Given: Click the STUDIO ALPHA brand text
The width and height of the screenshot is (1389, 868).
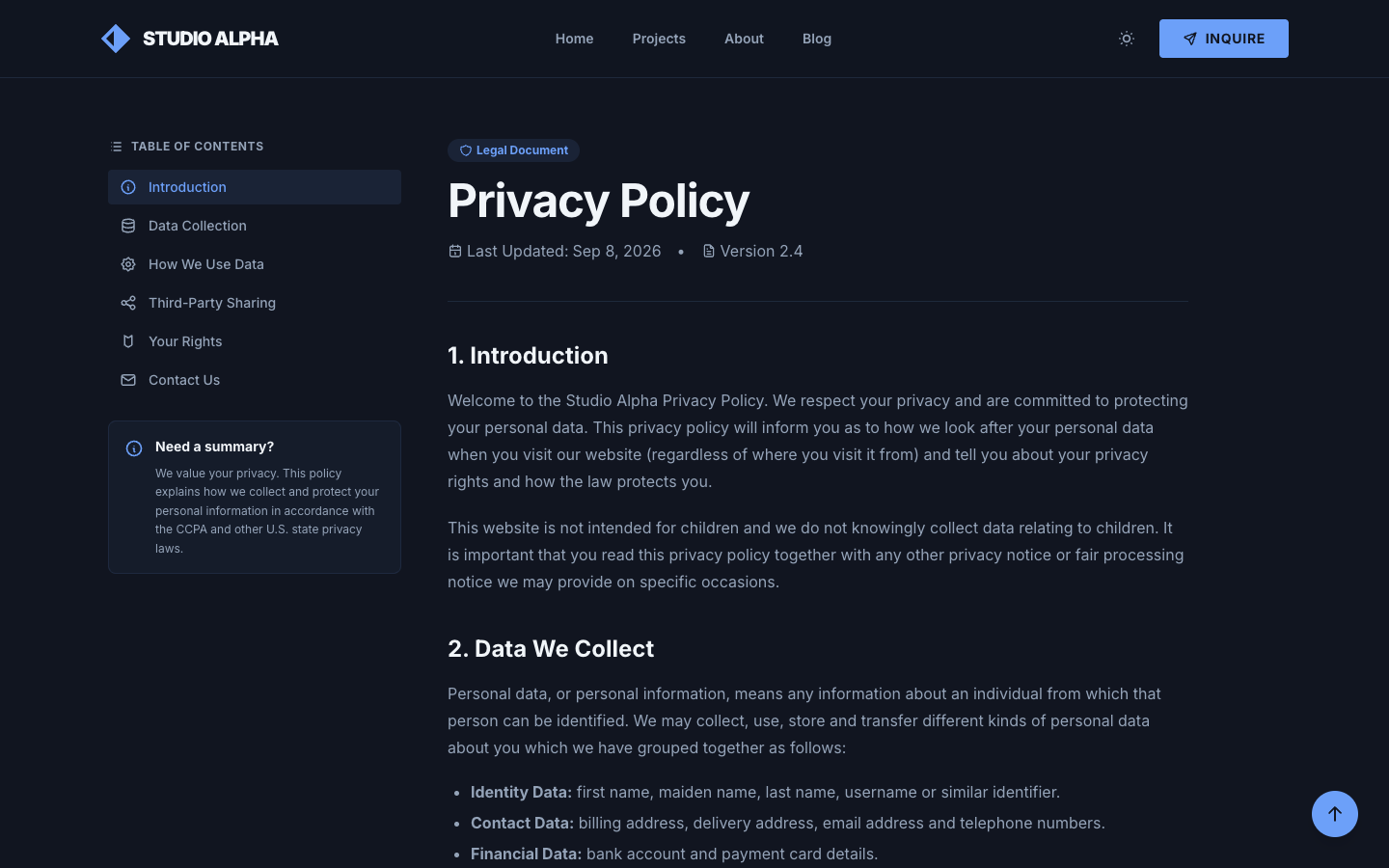Looking at the screenshot, I should (x=210, y=39).
